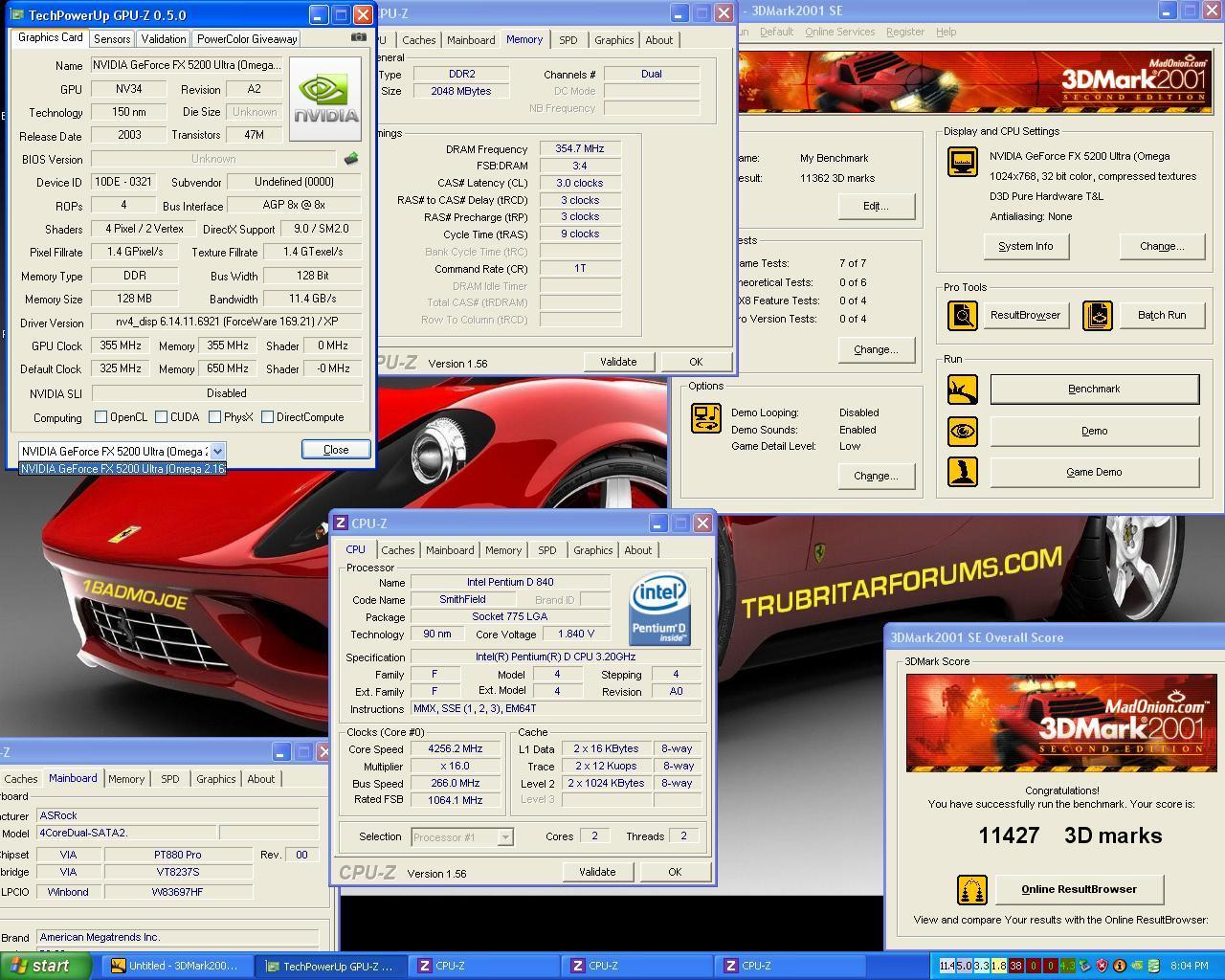Switch to the Sensors tab in GPU-Z

(112, 38)
